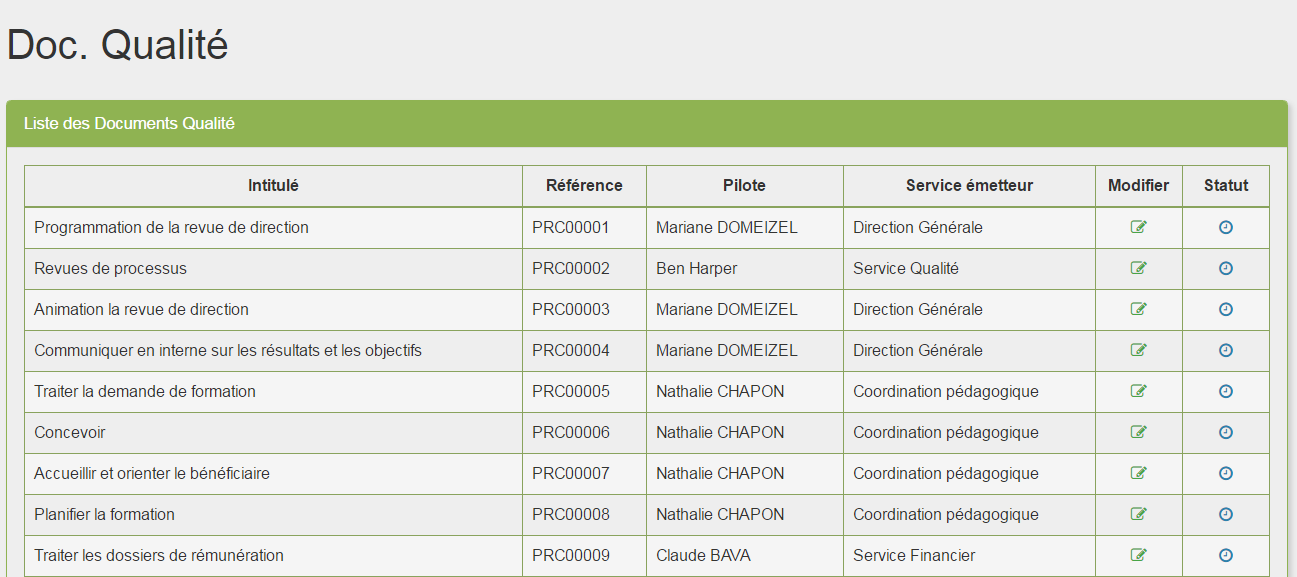Check status clock for Concevoir row

1226,432
